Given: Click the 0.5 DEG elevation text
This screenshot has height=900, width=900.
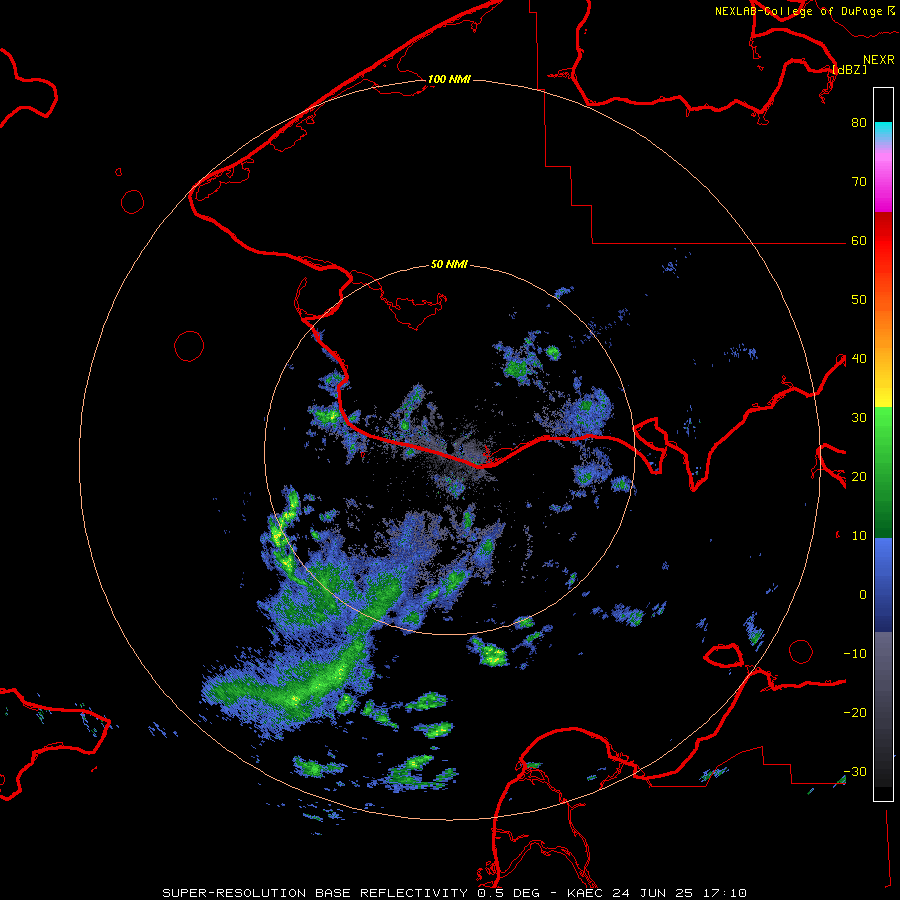Looking at the screenshot, I should [x=509, y=893].
